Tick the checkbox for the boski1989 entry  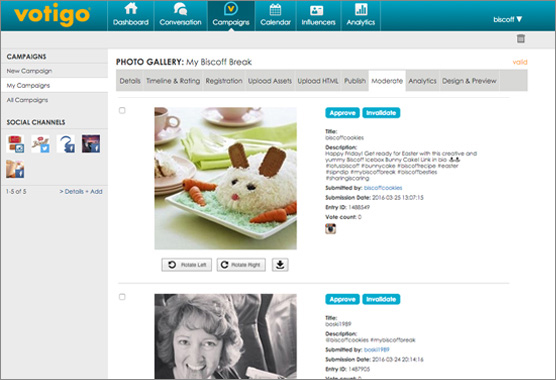pos(122,297)
